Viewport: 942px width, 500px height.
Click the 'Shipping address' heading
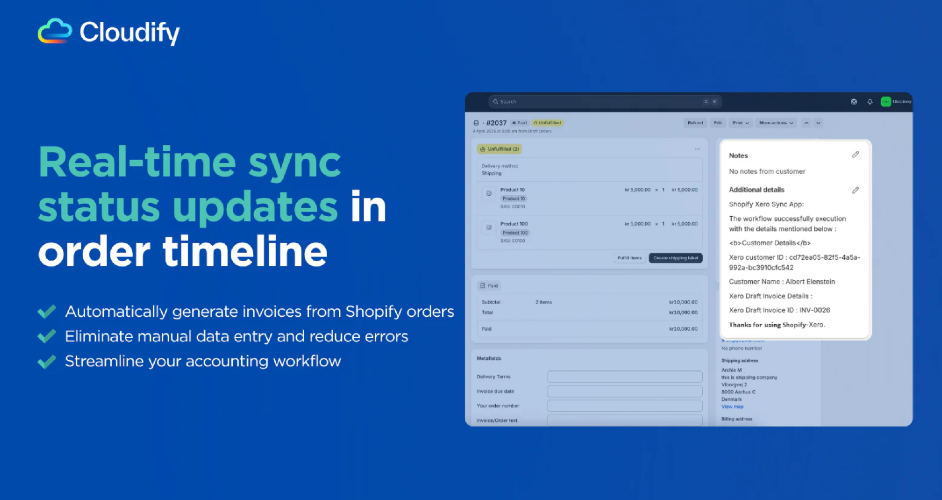[740, 361]
